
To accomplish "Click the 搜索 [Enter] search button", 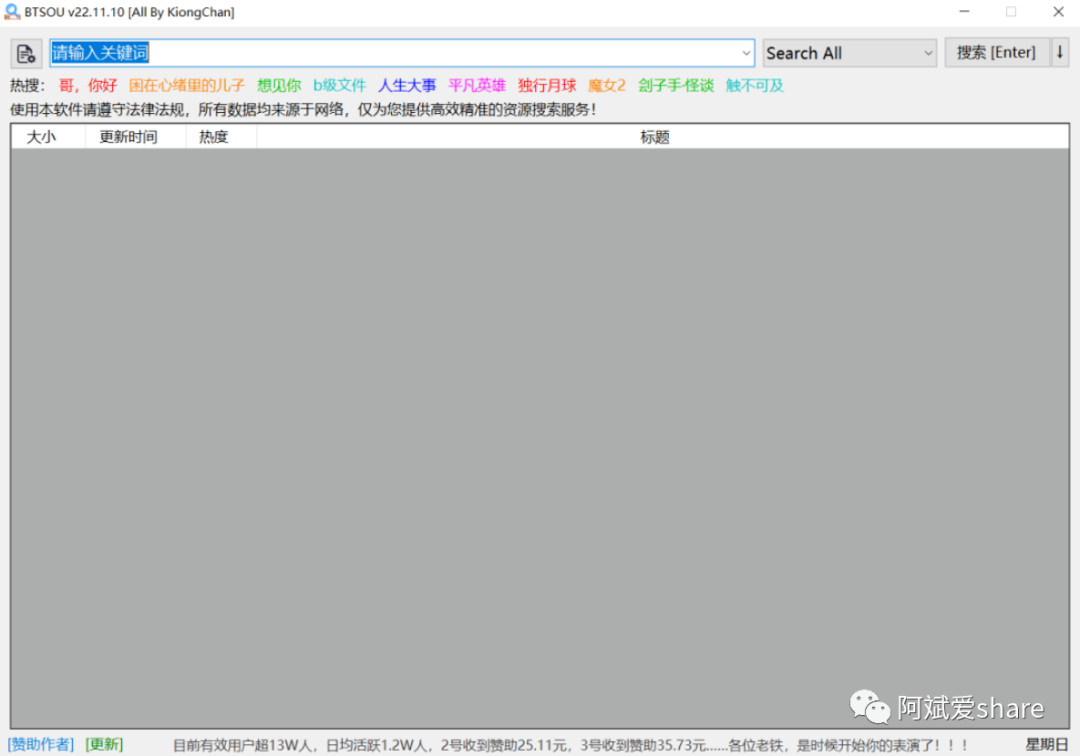I will [996, 52].
